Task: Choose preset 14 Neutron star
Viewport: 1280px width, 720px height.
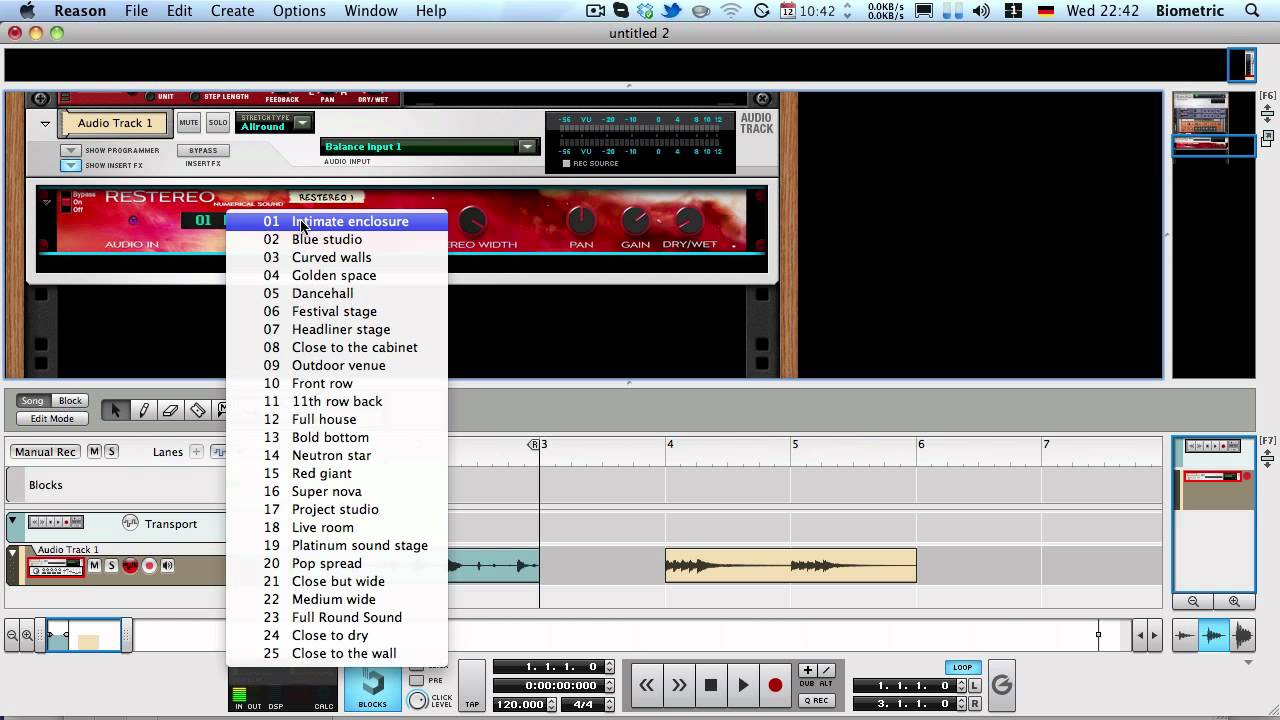Action: 337,455
